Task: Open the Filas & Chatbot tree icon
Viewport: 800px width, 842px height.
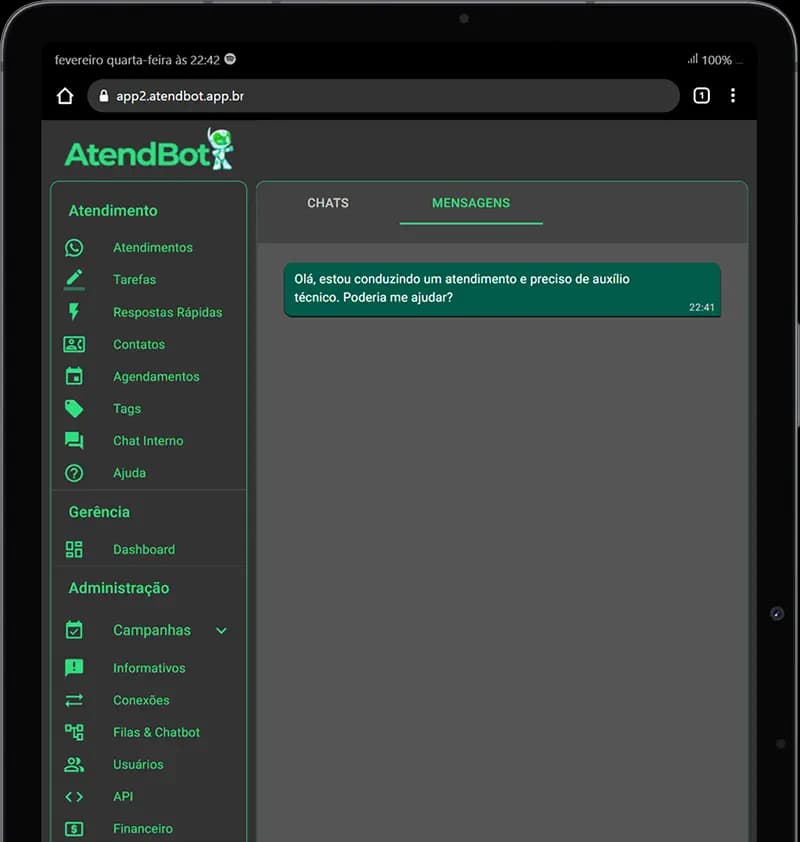Action: (x=74, y=732)
